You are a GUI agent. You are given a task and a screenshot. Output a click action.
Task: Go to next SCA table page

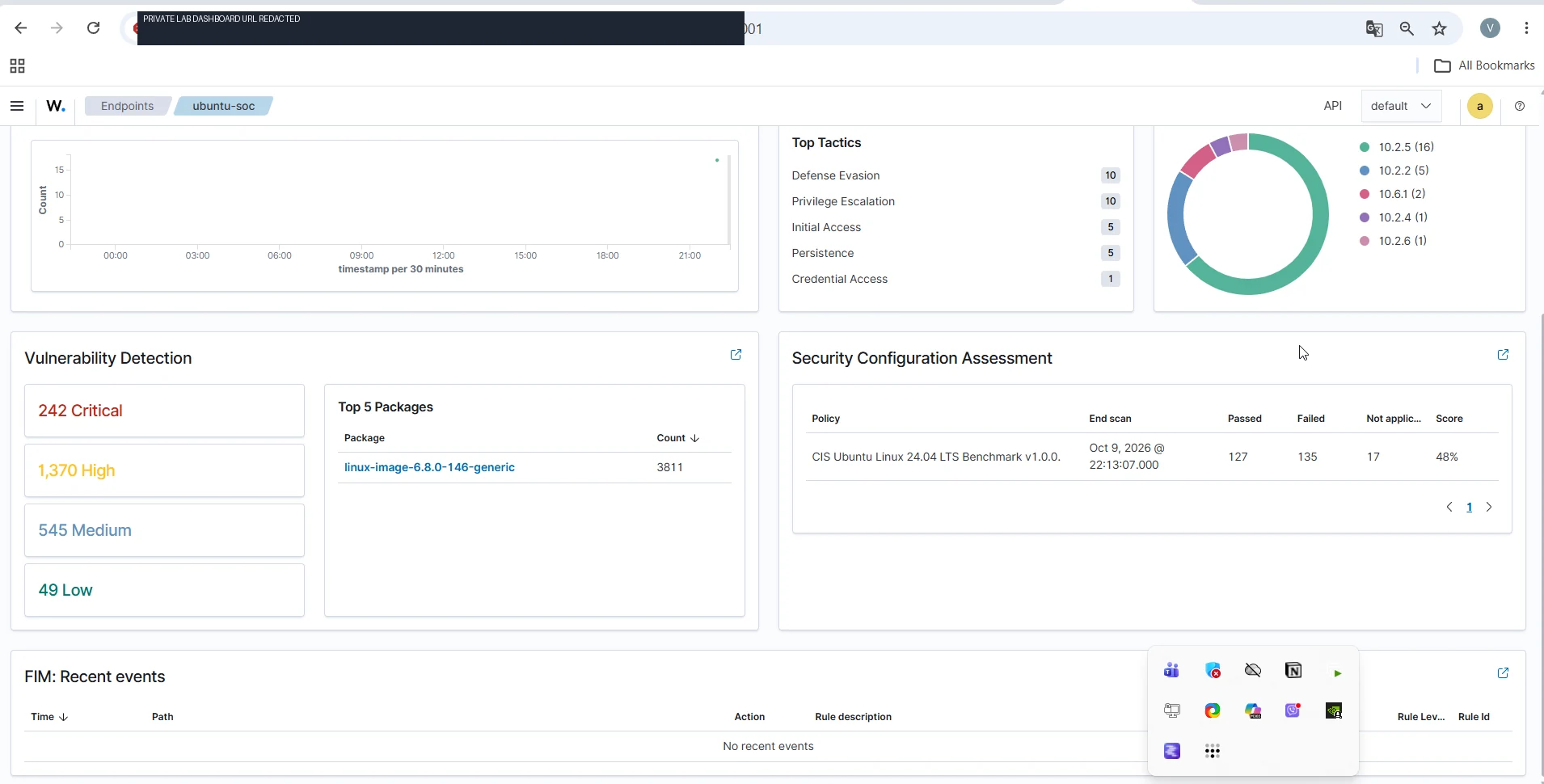(1489, 507)
